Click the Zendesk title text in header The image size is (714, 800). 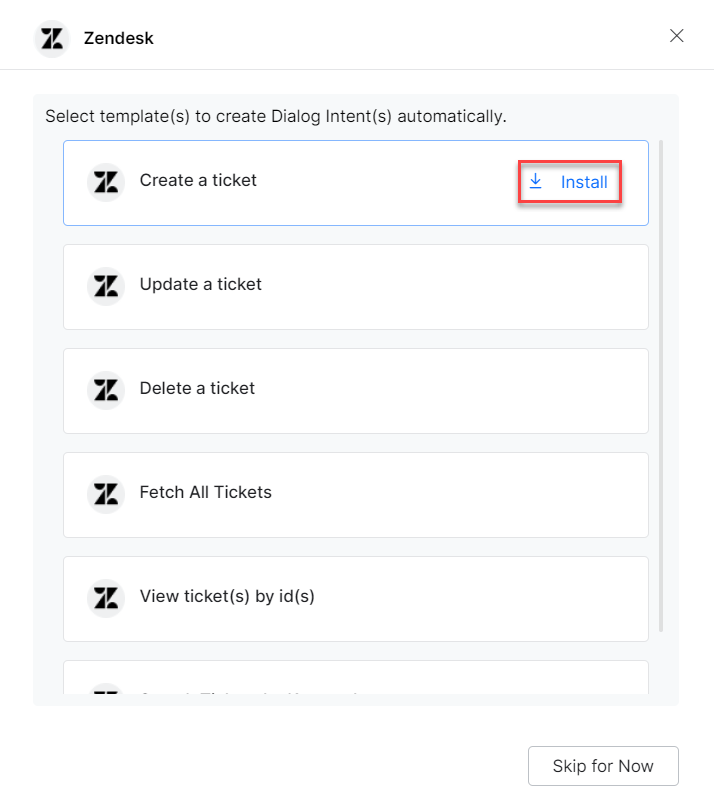tap(119, 39)
